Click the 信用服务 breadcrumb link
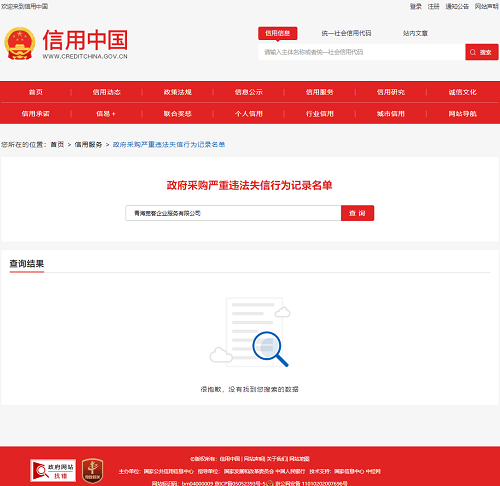 coord(88,144)
